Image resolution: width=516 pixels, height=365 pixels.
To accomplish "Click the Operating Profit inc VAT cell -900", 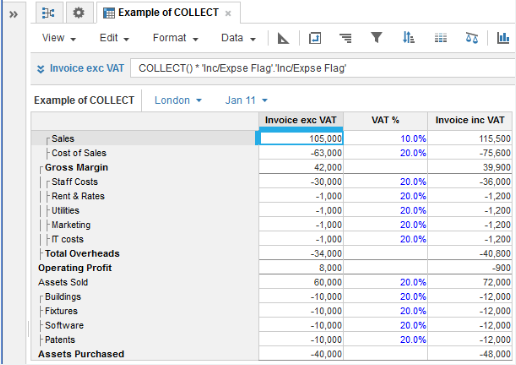I will [470, 268].
